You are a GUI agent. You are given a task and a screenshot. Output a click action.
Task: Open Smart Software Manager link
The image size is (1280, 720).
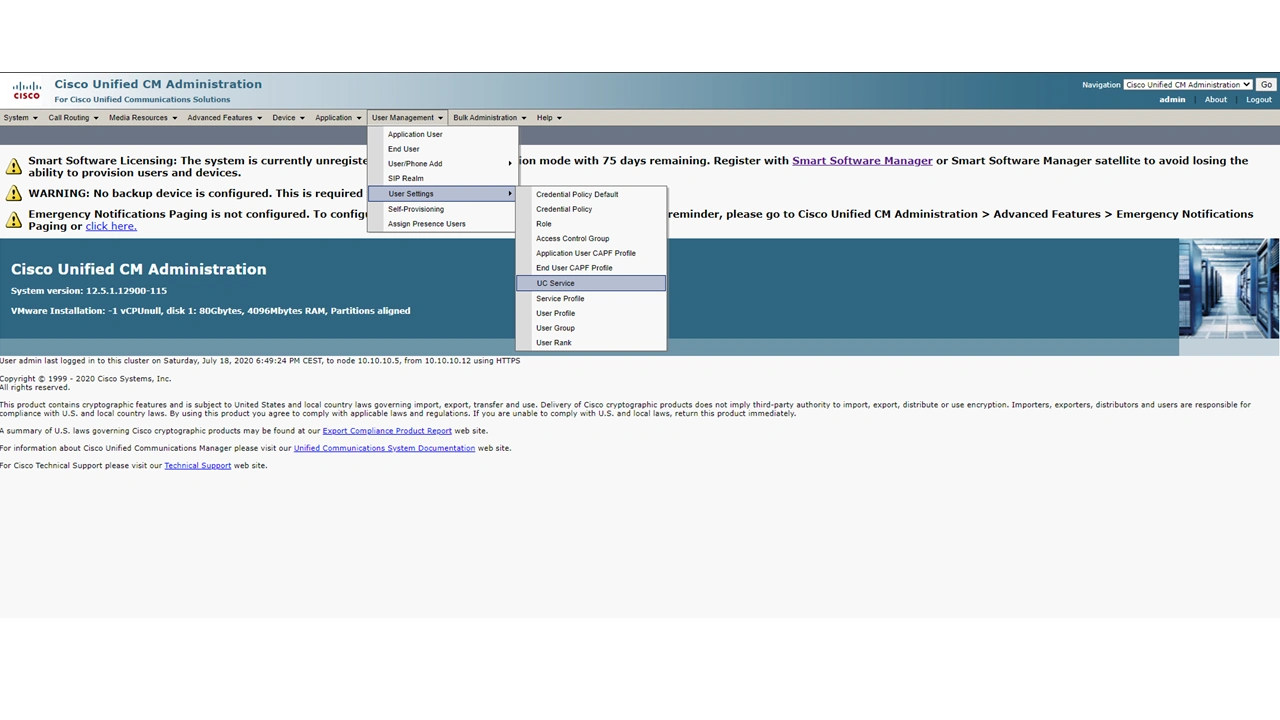[x=862, y=160]
